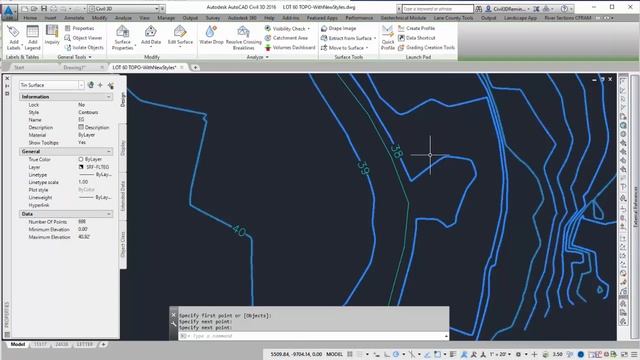Viewport: 640px width, 360px height.
Task: Open the Analyze ribbon tab
Action: (123, 18)
